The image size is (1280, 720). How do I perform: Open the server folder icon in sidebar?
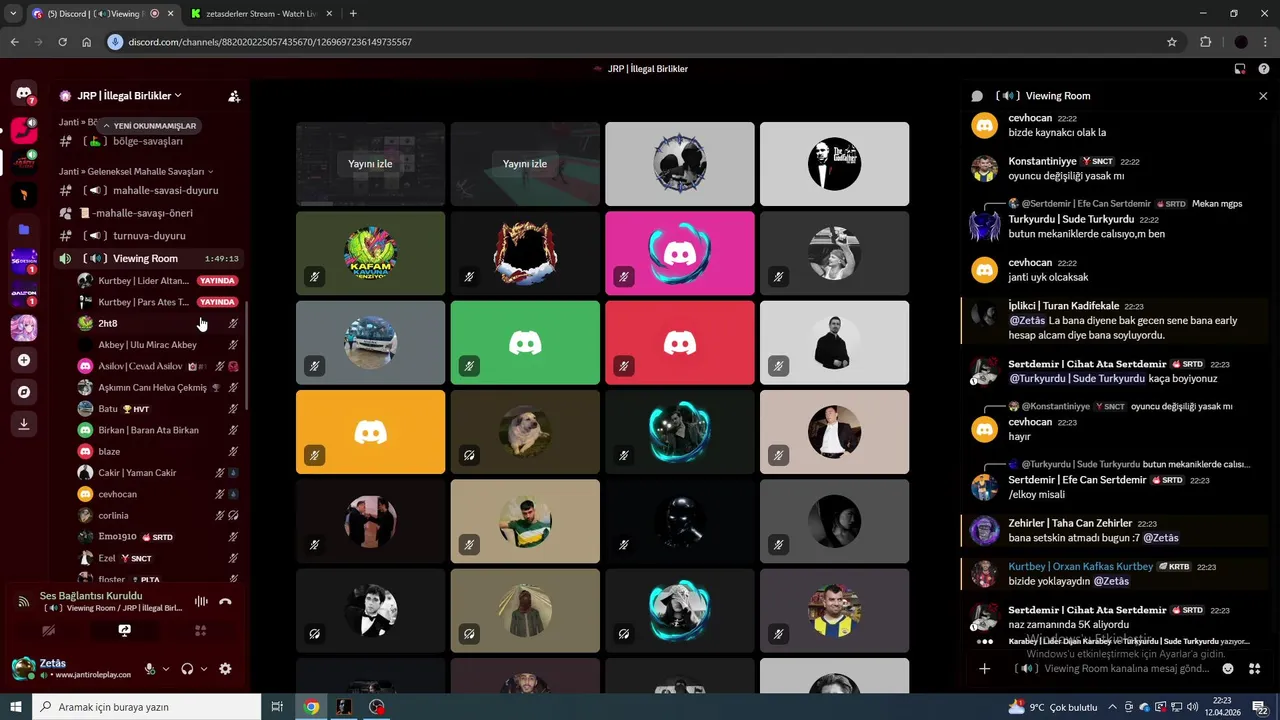pyautogui.click(x=24, y=229)
